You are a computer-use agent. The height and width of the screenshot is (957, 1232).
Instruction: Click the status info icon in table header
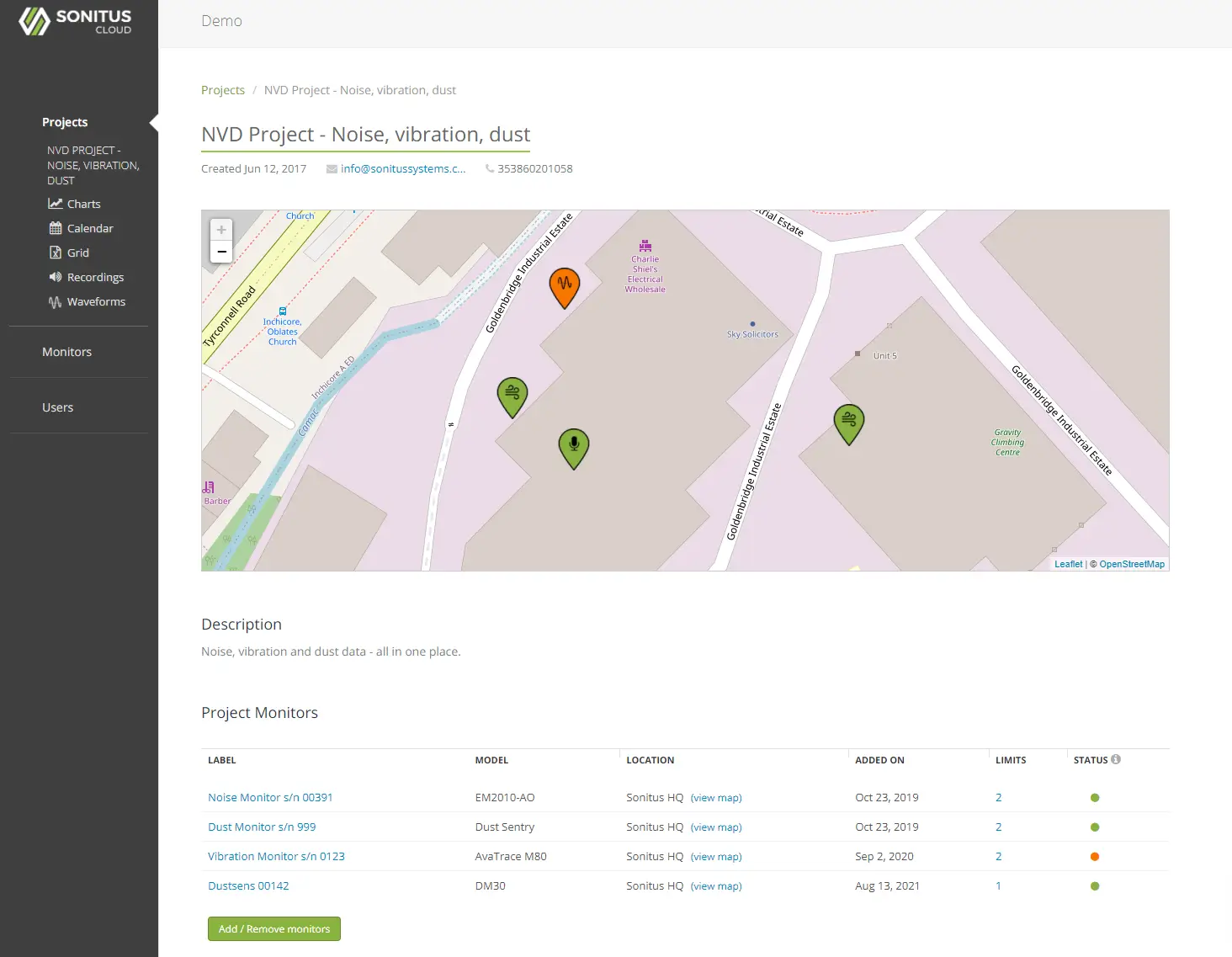tap(1116, 759)
